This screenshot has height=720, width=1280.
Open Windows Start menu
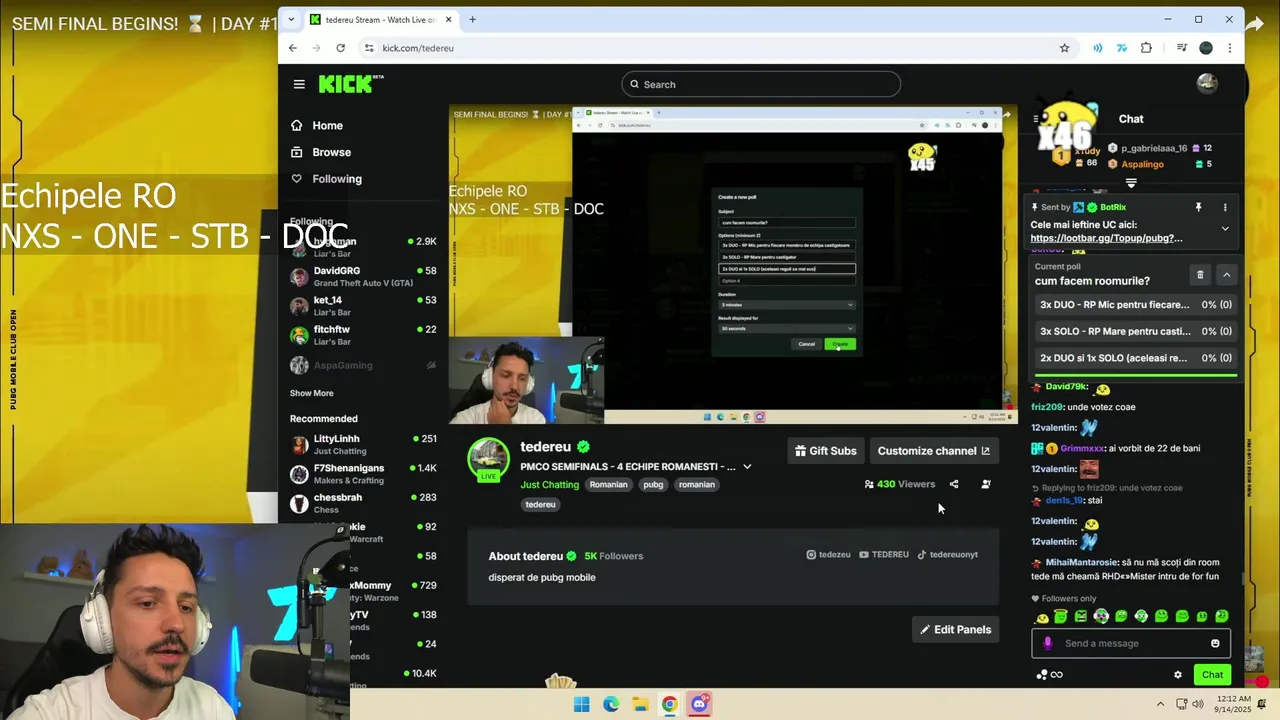click(x=581, y=704)
